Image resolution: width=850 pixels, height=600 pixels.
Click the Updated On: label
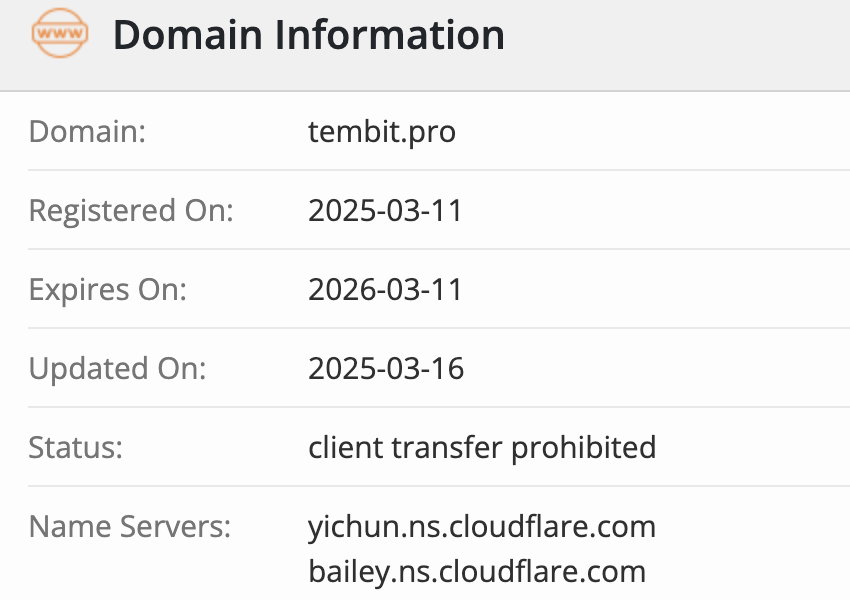[118, 369]
